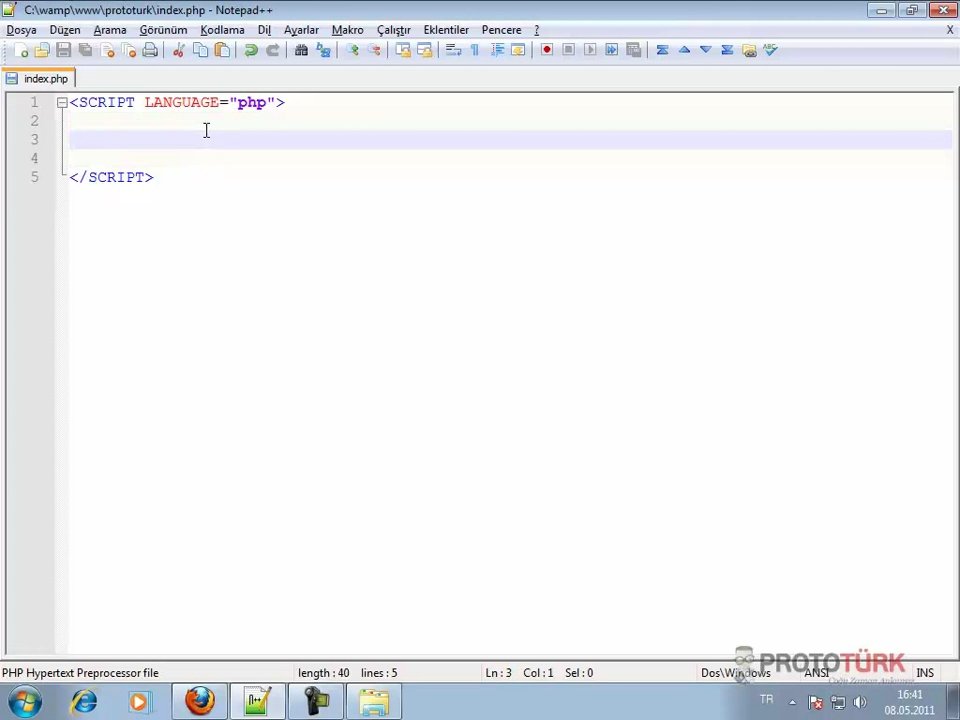The image size is (960, 720).
Task: Click the first blue plugin icon after macro buttons
Action: tap(662, 50)
